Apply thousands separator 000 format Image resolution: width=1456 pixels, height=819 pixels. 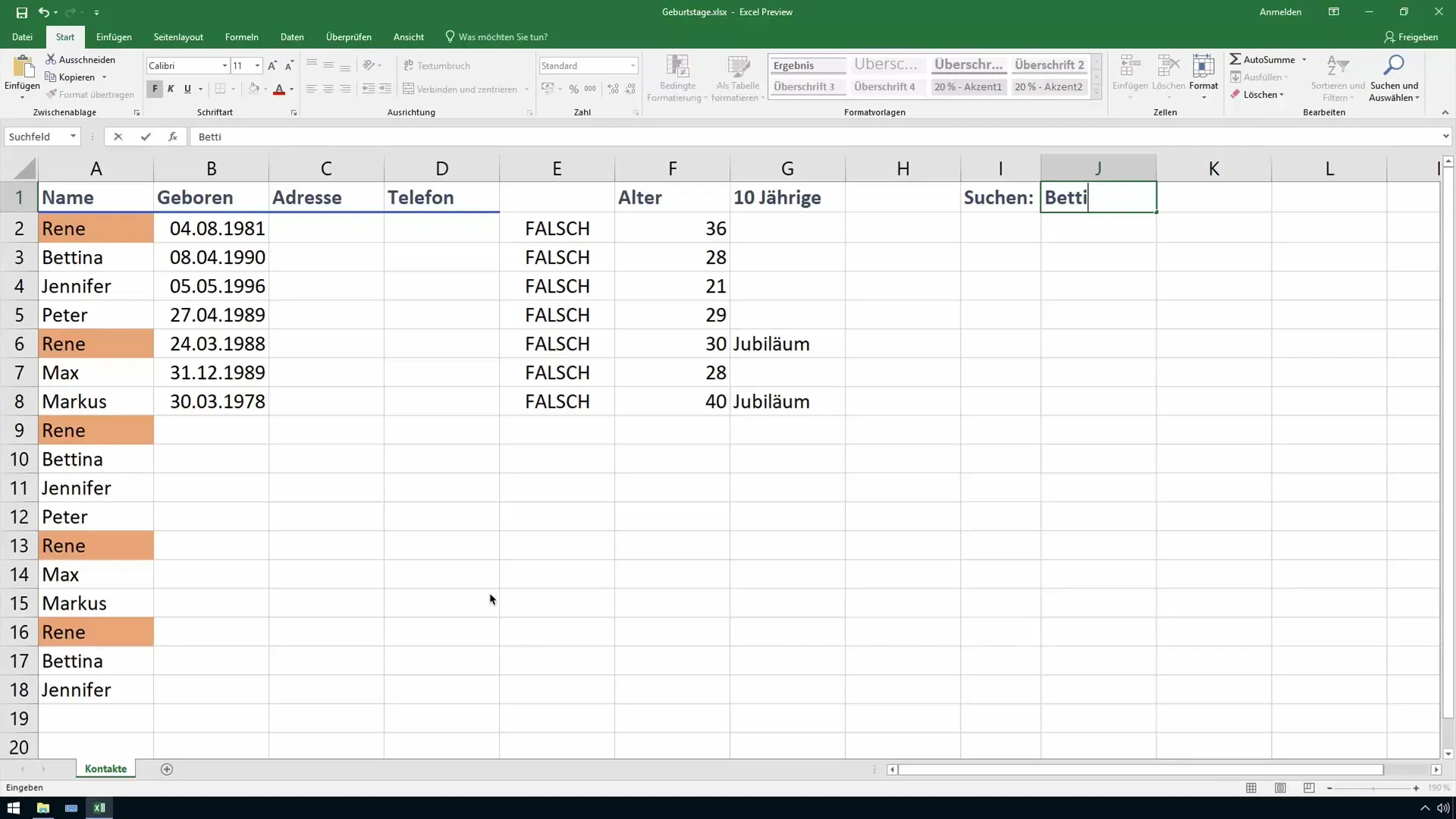point(590,89)
